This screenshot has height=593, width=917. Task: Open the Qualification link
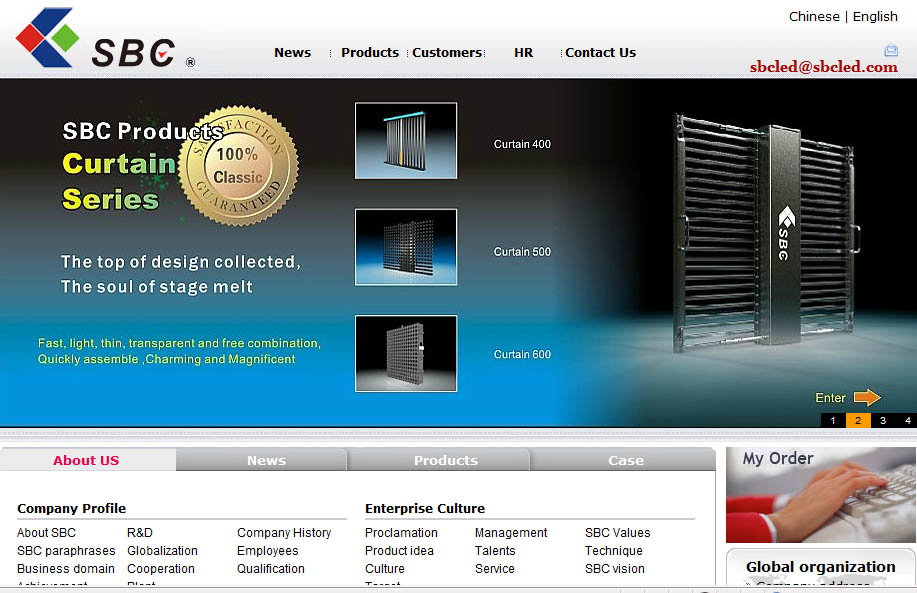[271, 568]
